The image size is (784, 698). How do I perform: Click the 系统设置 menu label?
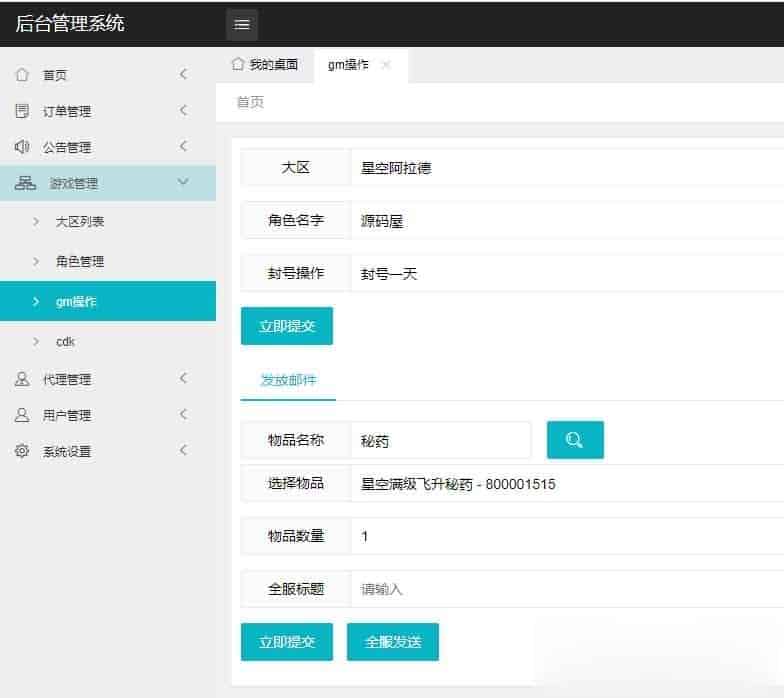(66, 451)
